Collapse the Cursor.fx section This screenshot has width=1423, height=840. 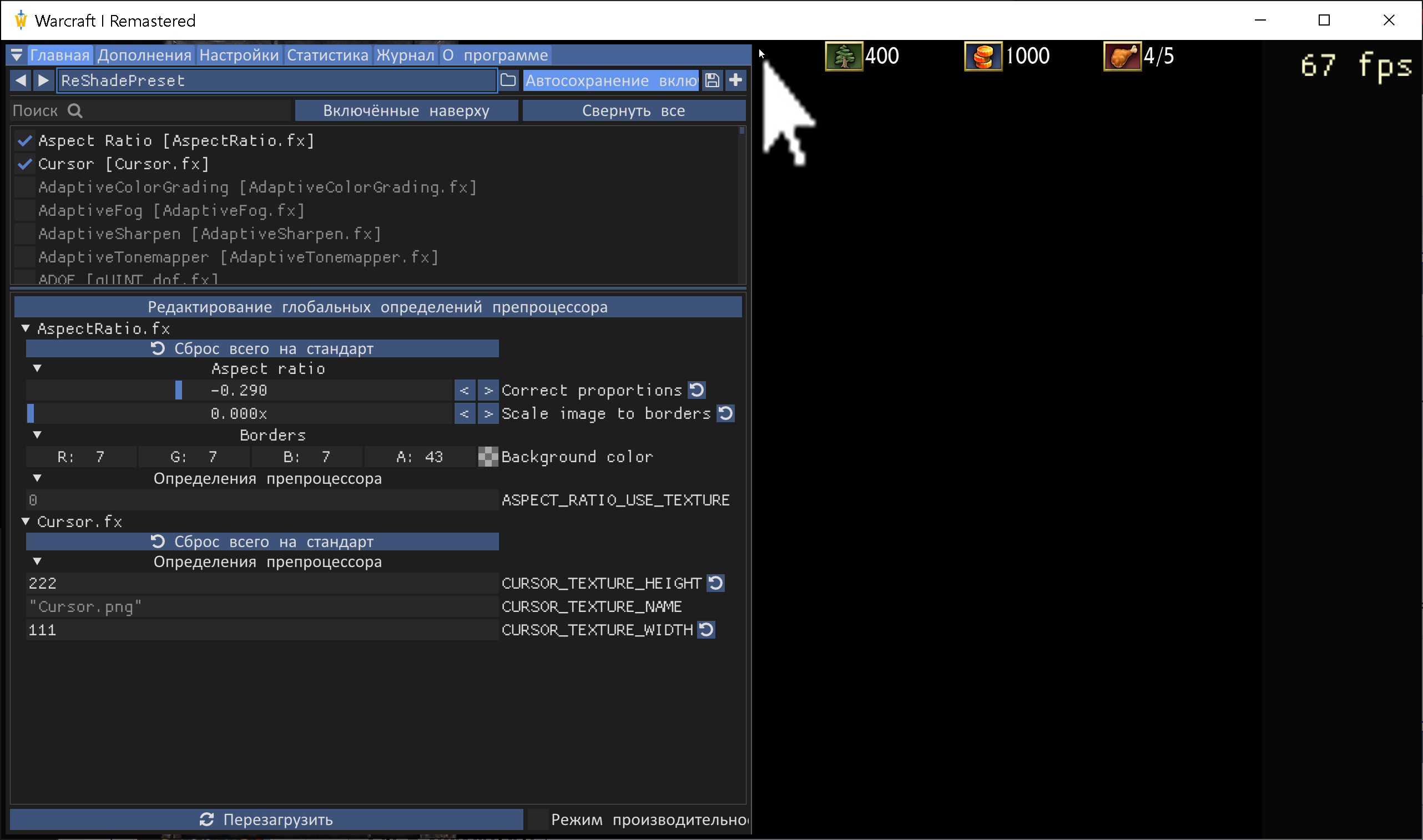pos(26,522)
